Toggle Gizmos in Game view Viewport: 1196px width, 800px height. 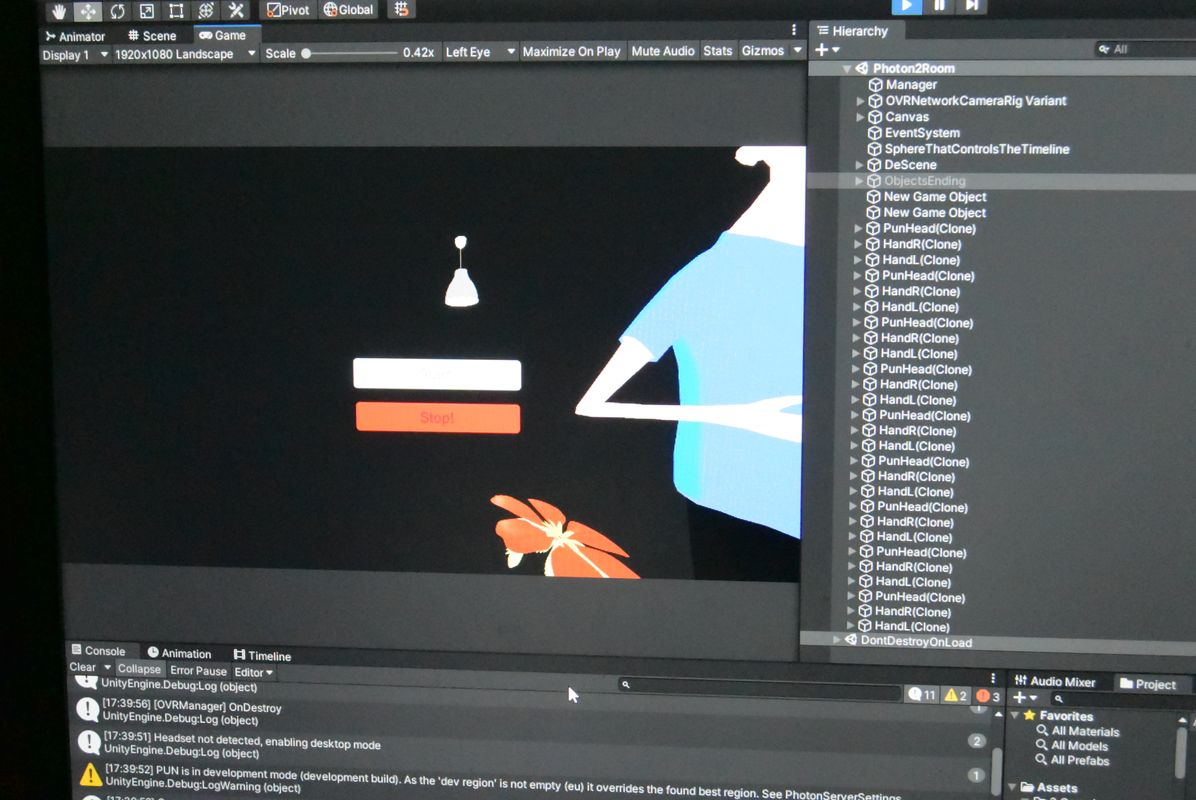[763, 50]
